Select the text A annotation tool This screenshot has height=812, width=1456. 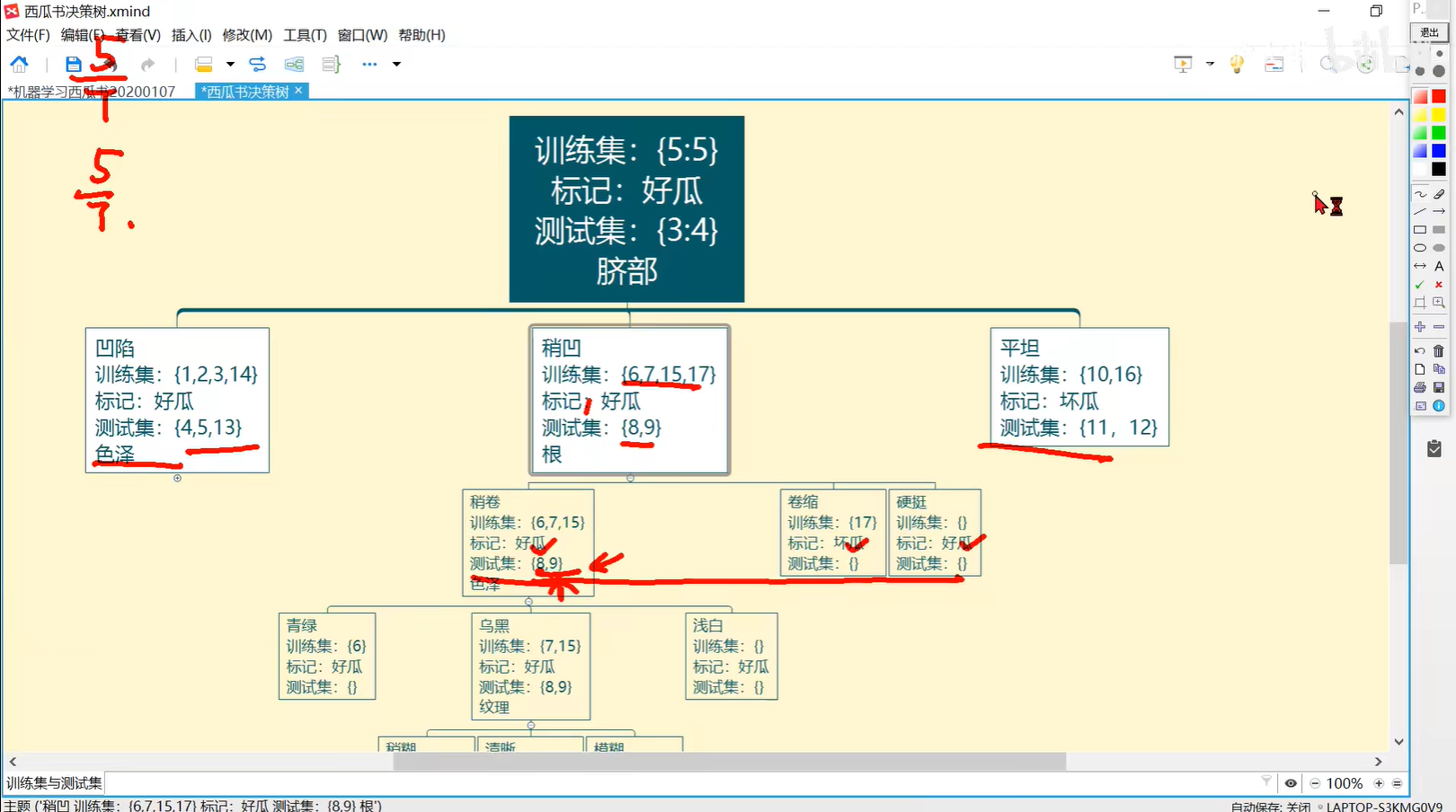pyautogui.click(x=1439, y=266)
